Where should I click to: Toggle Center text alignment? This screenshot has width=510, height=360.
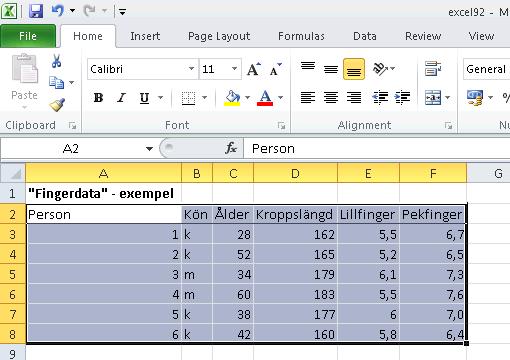pos(331,98)
